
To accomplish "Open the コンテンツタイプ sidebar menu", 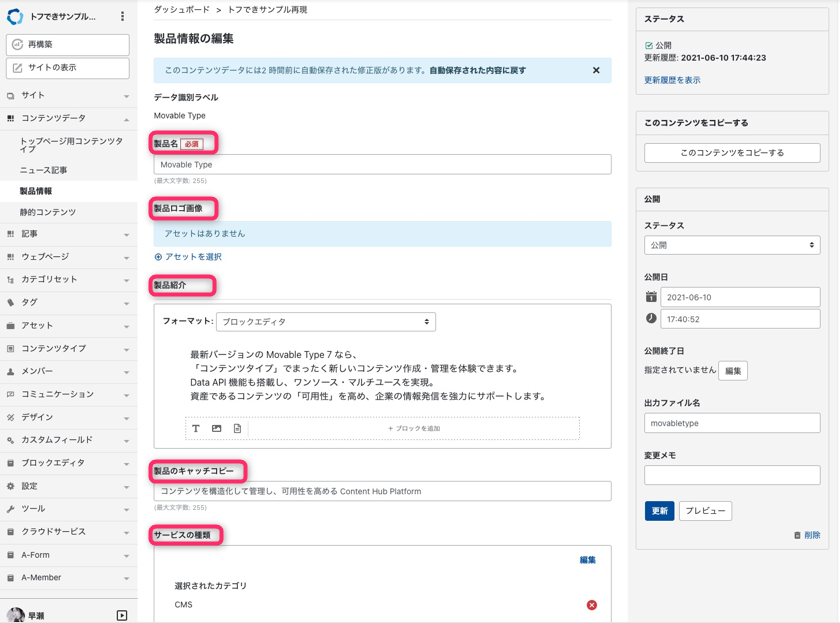I will coord(69,349).
